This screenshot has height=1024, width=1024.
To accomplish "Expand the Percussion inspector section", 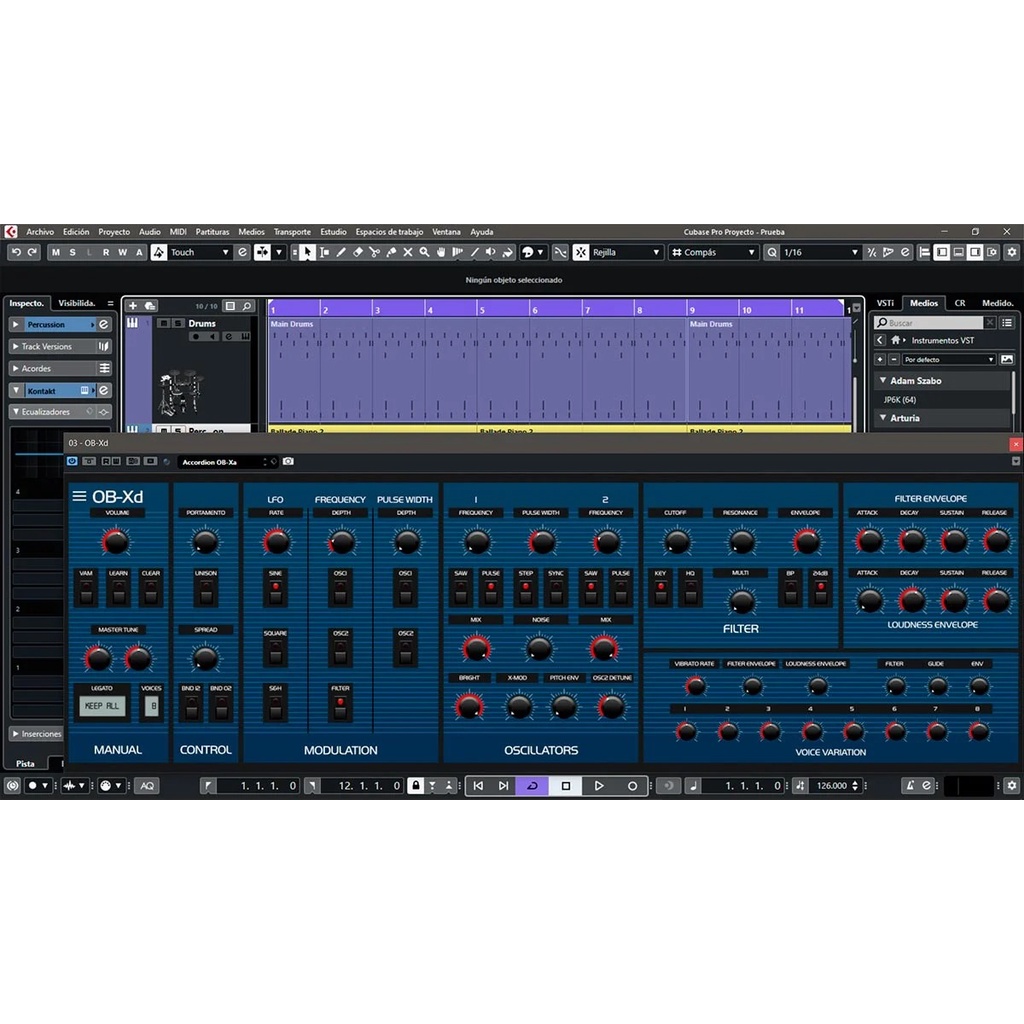I will click(16, 325).
